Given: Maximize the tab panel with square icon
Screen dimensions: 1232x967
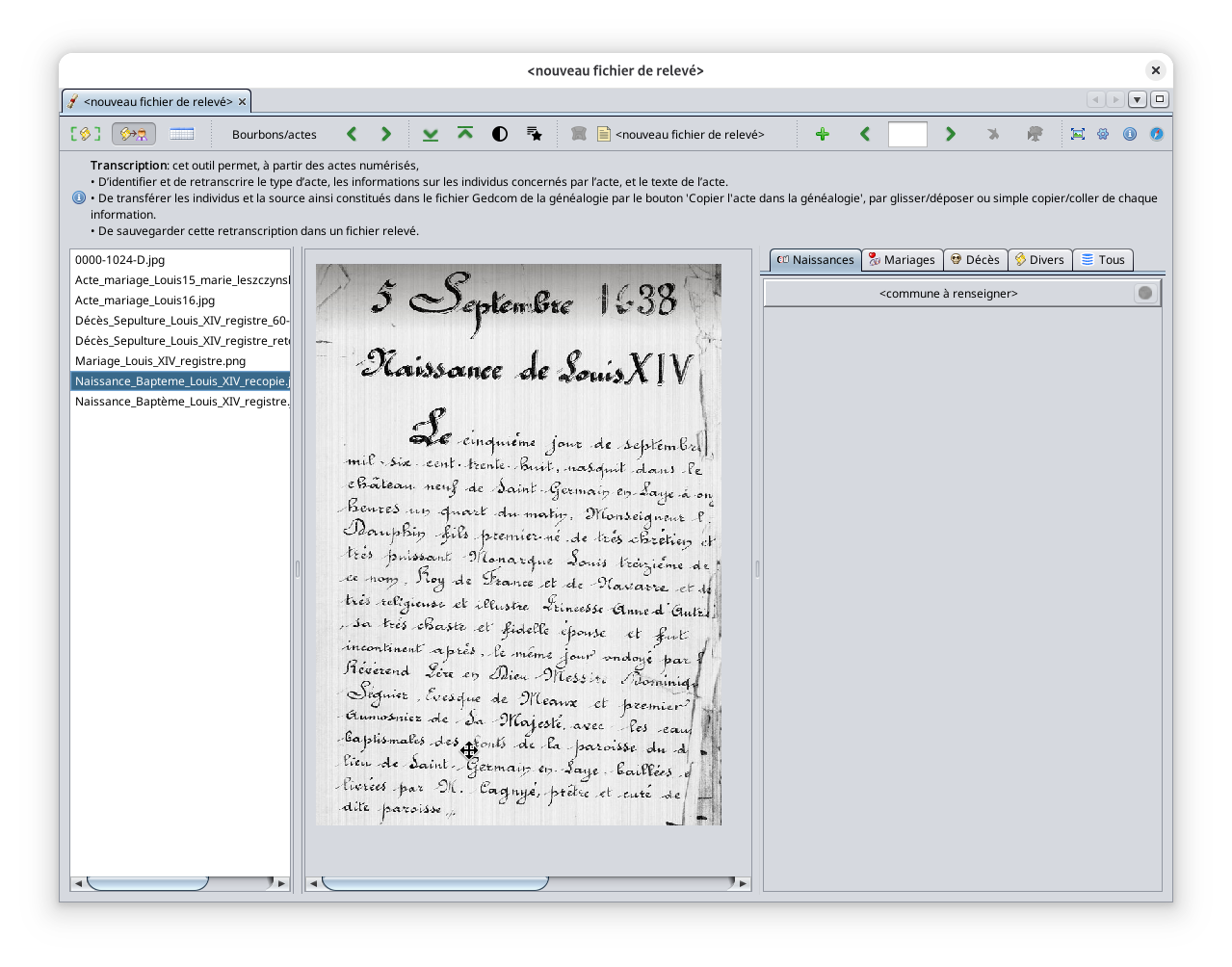Looking at the screenshot, I should click(x=1160, y=99).
